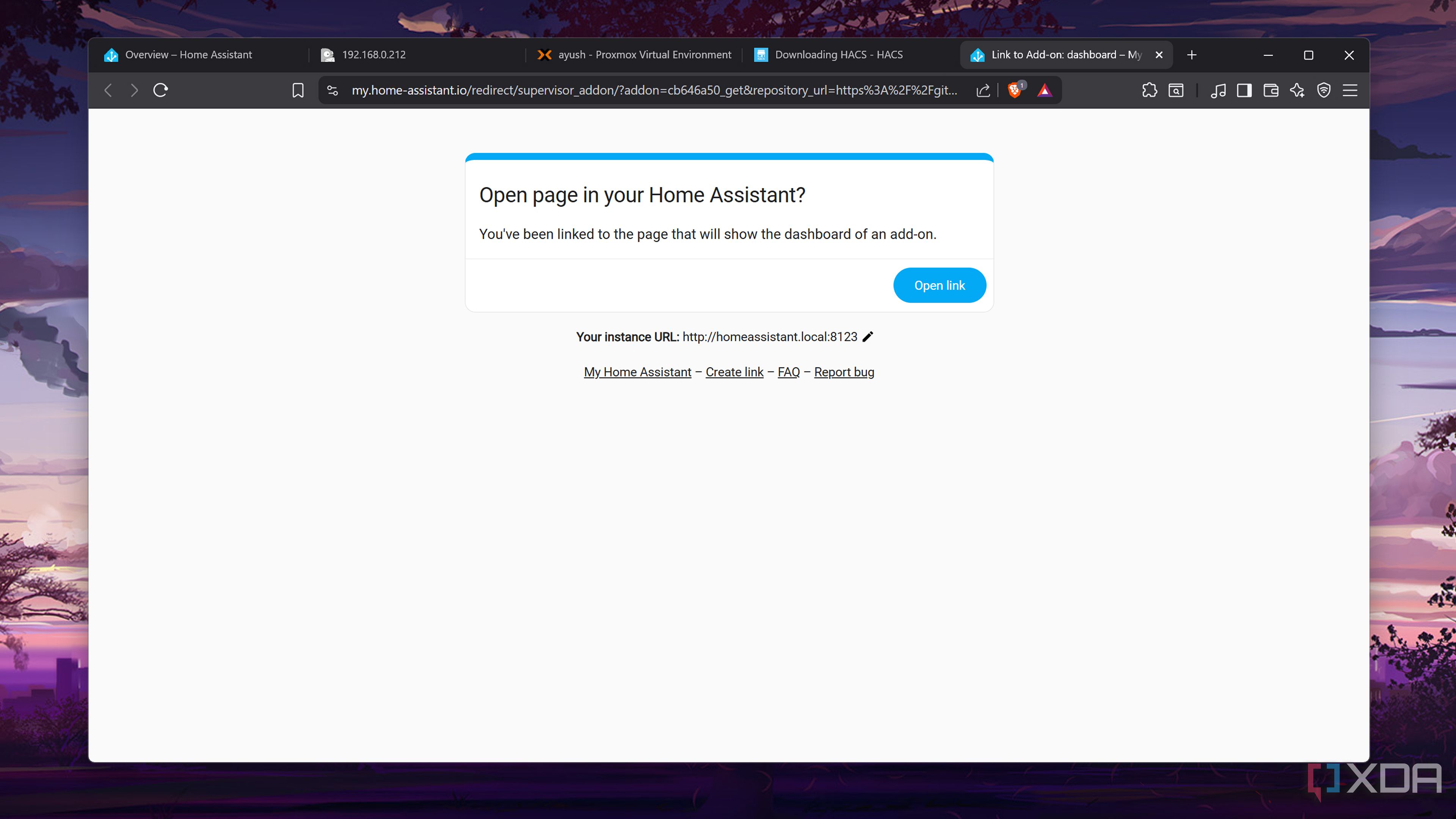Open Brave Shields lion icon
The image size is (1456, 819).
(1015, 91)
